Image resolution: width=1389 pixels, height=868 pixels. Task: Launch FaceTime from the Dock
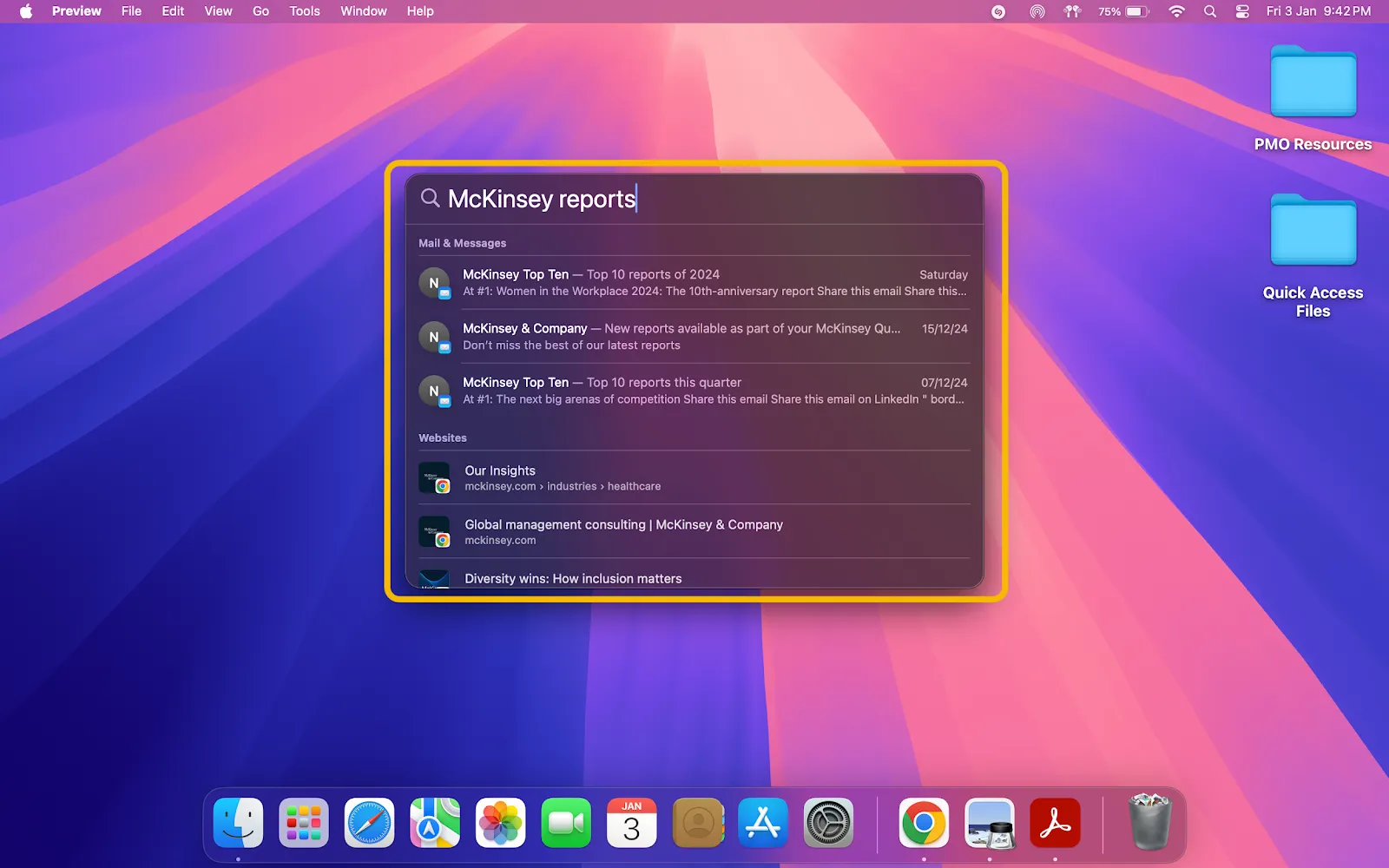coord(566,822)
